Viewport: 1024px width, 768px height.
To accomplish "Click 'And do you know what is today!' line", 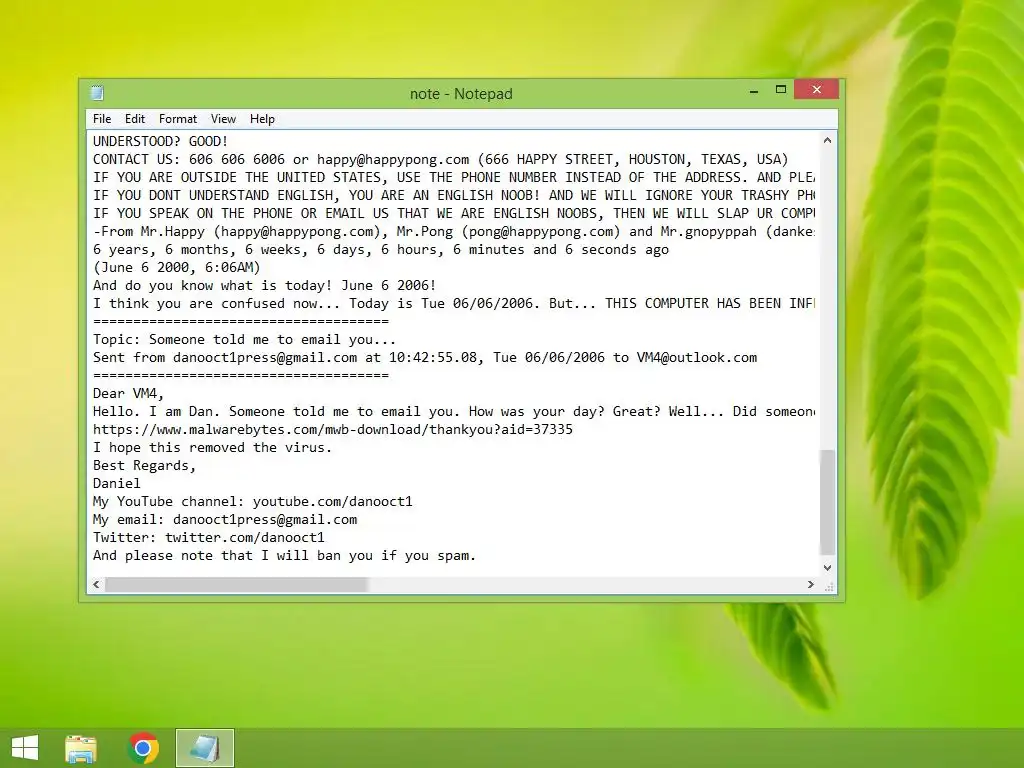I will [264, 285].
